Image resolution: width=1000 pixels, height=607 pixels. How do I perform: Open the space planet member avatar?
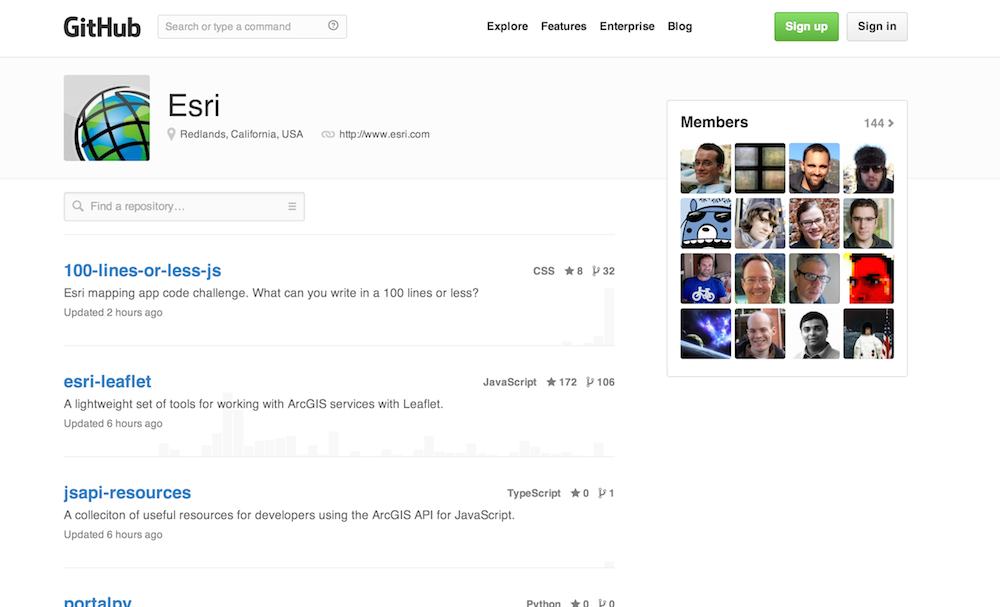706,334
